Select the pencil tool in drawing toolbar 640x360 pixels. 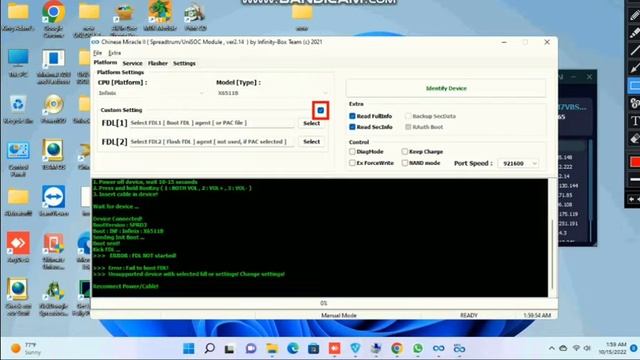pos(634,15)
